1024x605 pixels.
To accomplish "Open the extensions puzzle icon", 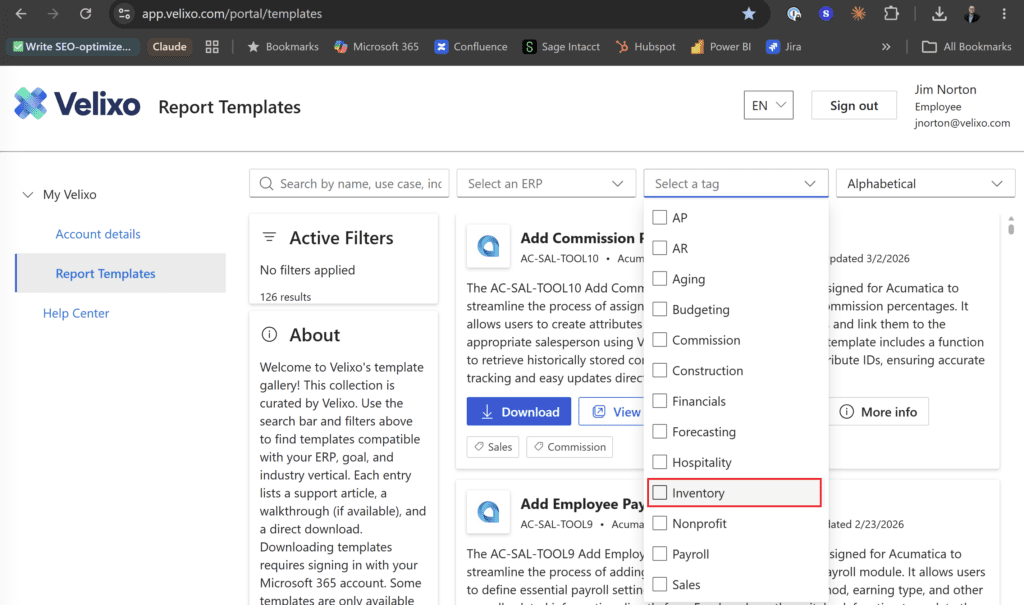I will click(x=891, y=14).
